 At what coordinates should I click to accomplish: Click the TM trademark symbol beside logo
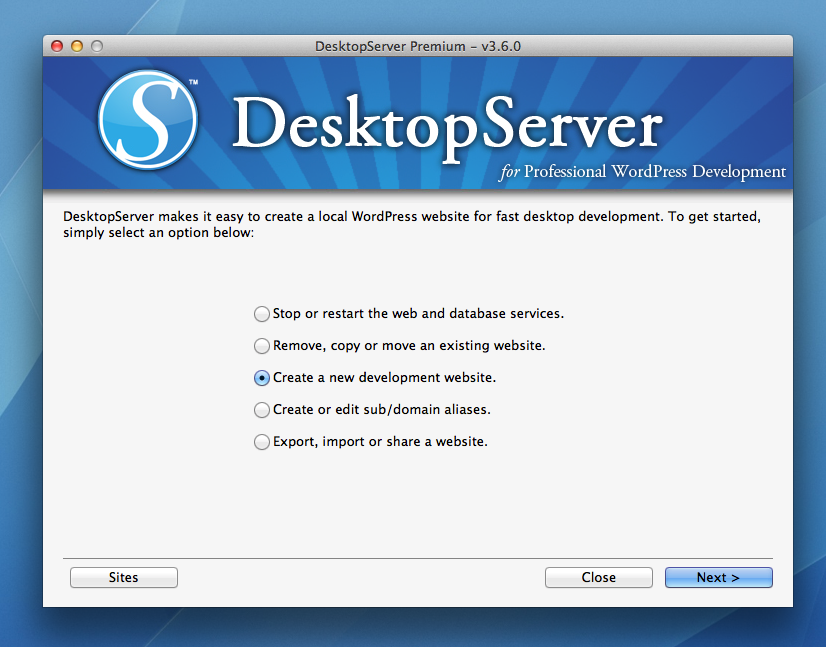coord(193,82)
